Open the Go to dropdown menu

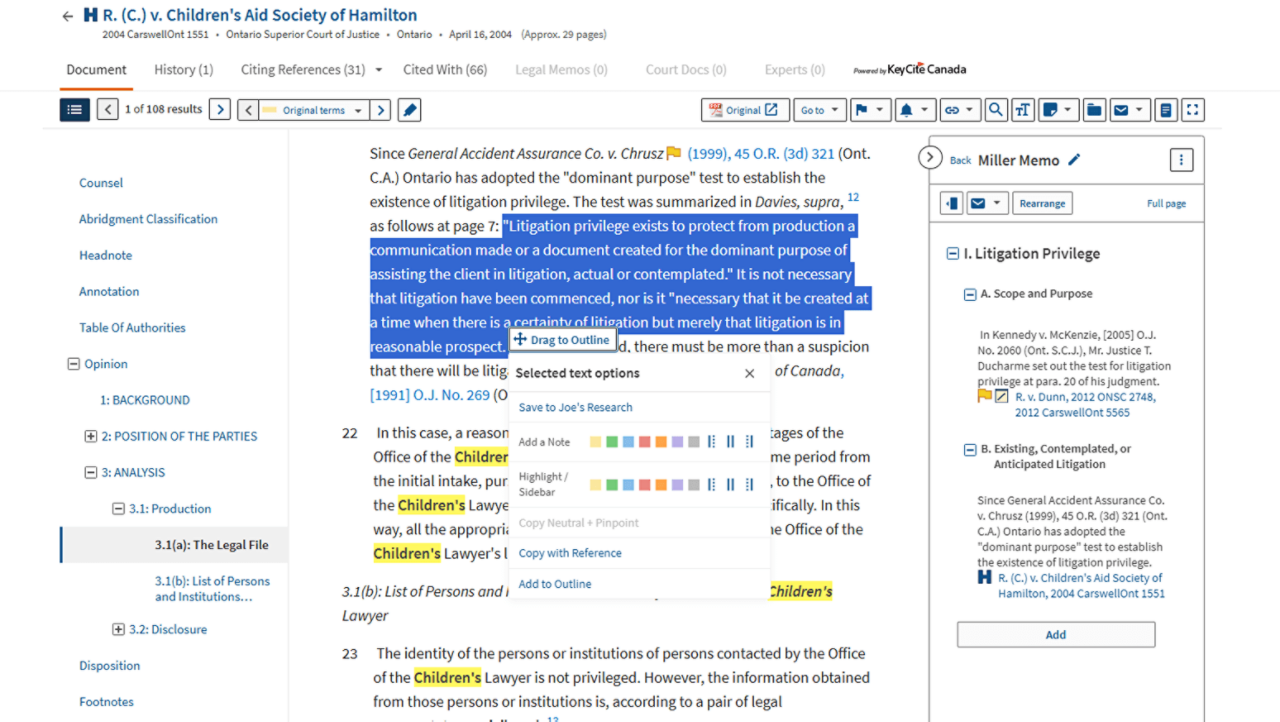tap(819, 110)
